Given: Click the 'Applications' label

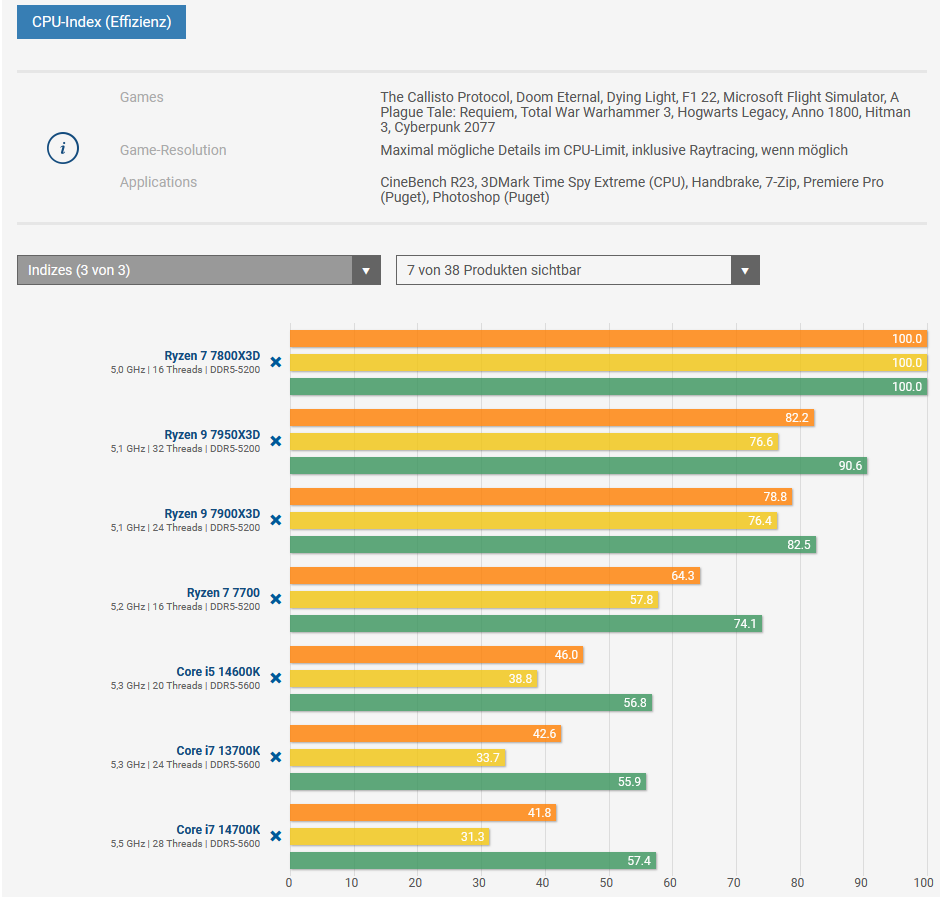Looking at the screenshot, I should click(x=158, y=182).
